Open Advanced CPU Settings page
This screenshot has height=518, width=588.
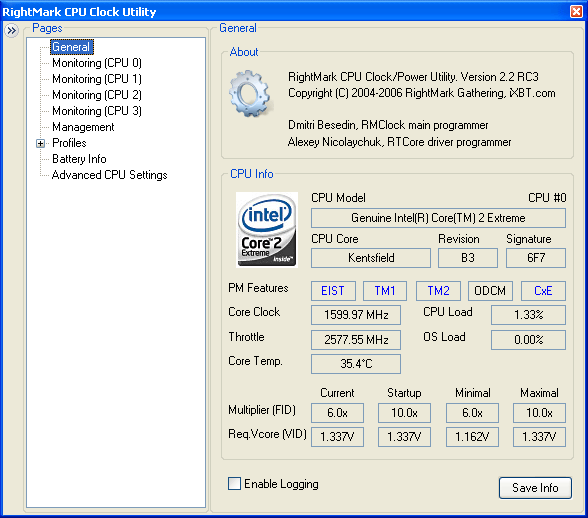110,175
